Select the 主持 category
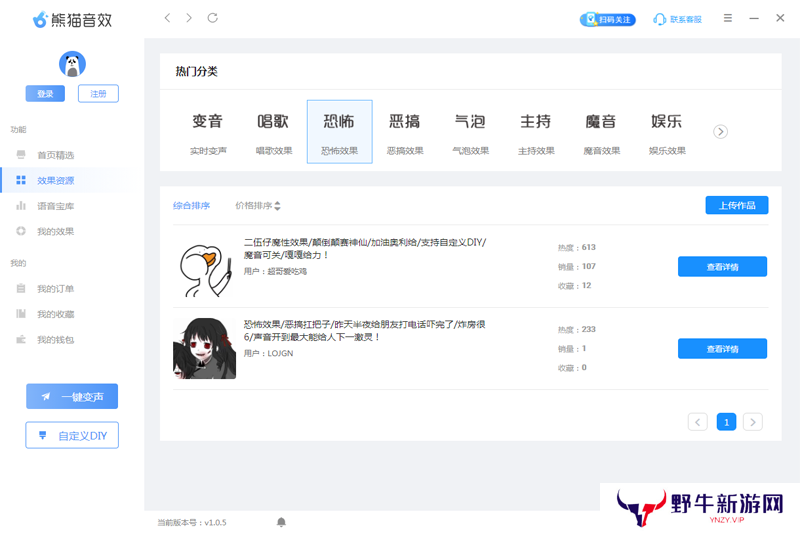800x533 pixels. [536, 132]
